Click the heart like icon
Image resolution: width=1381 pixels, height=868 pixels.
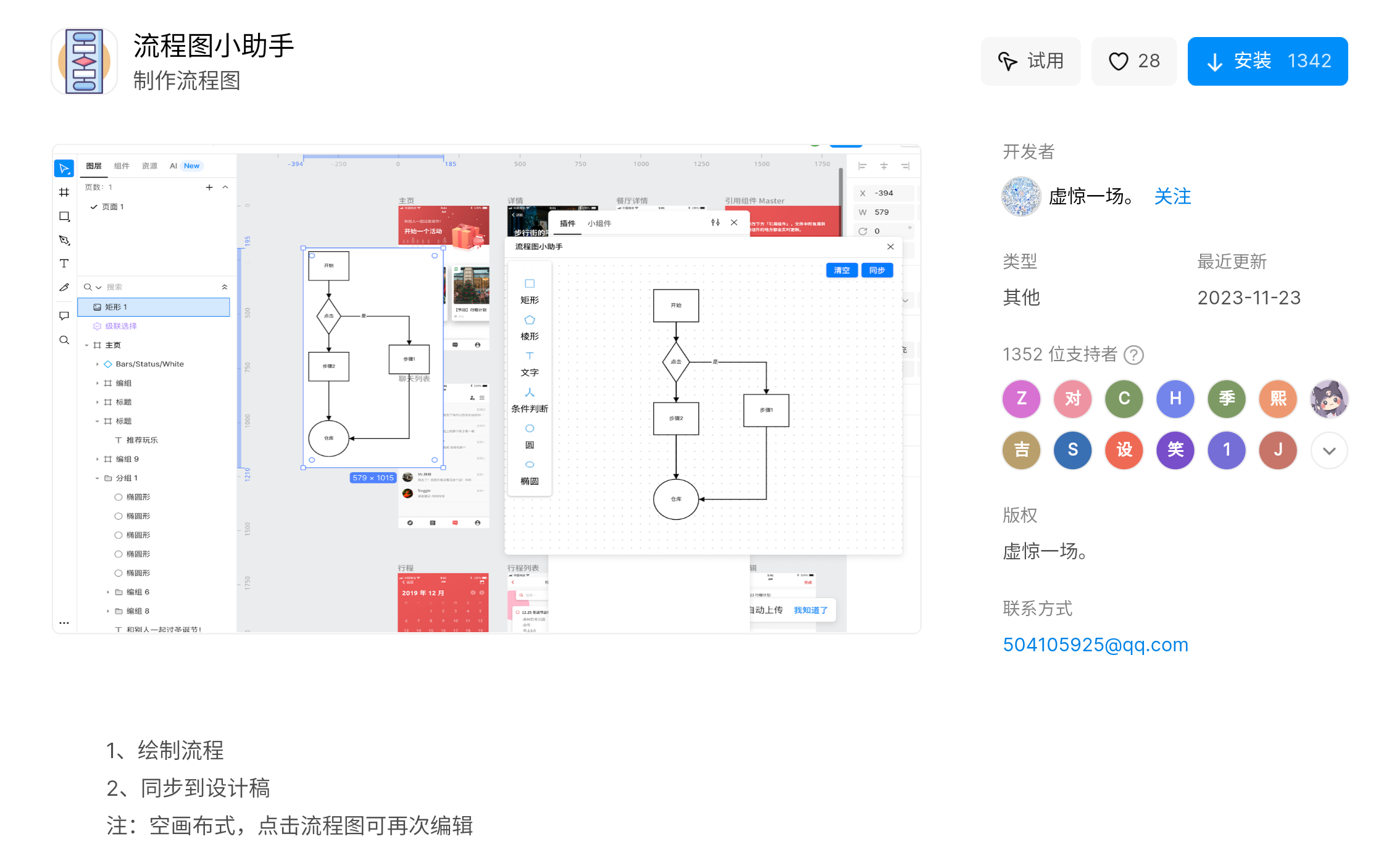(x=1118, y=61)
